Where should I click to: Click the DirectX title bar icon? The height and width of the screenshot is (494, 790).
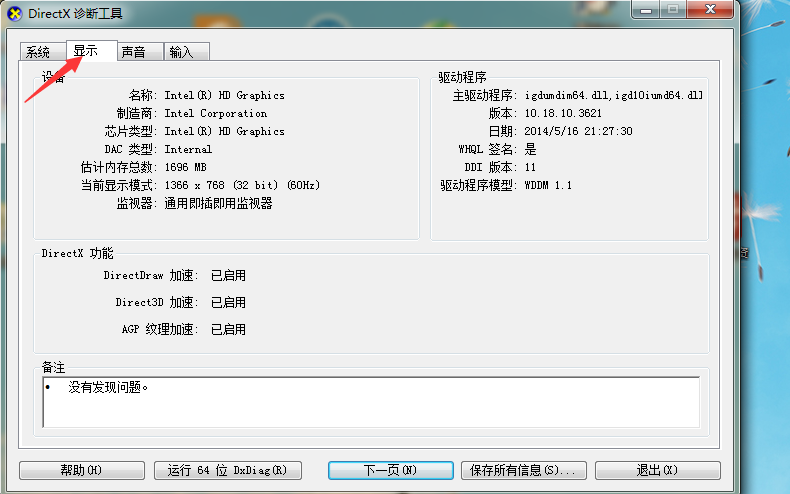coord(15,14)
